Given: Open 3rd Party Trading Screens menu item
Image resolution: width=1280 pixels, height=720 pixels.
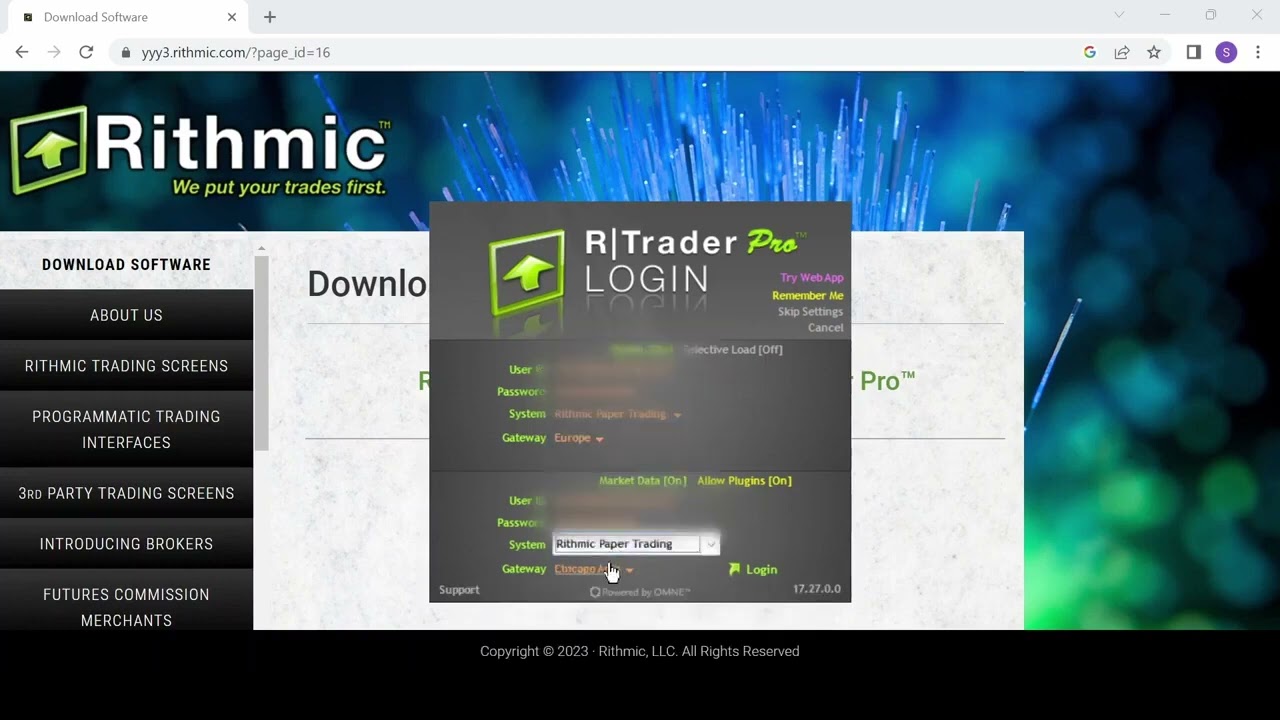Looking at the screenshot, I should point(126,493).
